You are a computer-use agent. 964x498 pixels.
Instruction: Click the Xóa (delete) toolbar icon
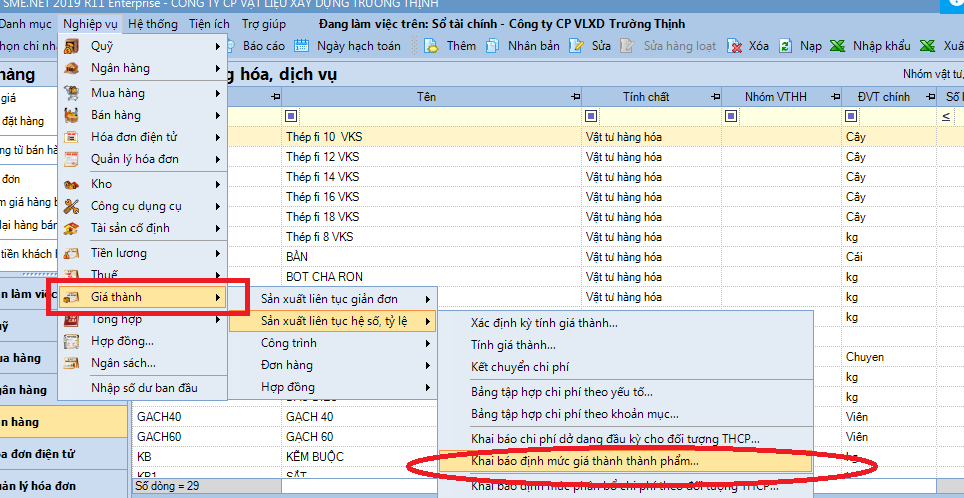(x=734, y=45)
